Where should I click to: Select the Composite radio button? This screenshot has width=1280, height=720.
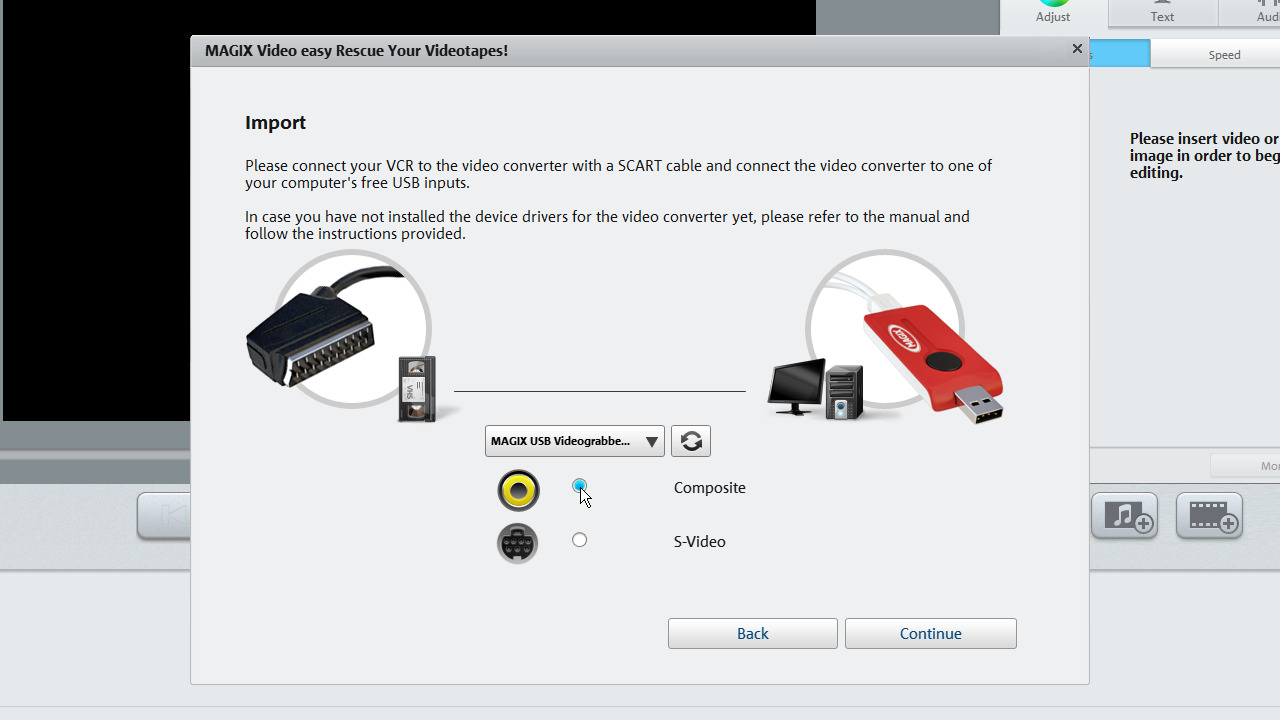(x=580, y=486)
